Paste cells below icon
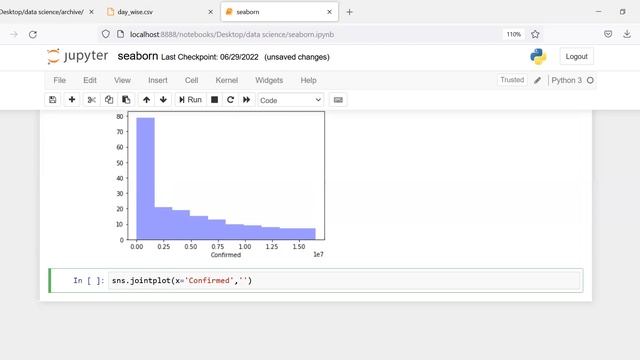This screenshot has height=360, width=640. [x=126, y=100]
